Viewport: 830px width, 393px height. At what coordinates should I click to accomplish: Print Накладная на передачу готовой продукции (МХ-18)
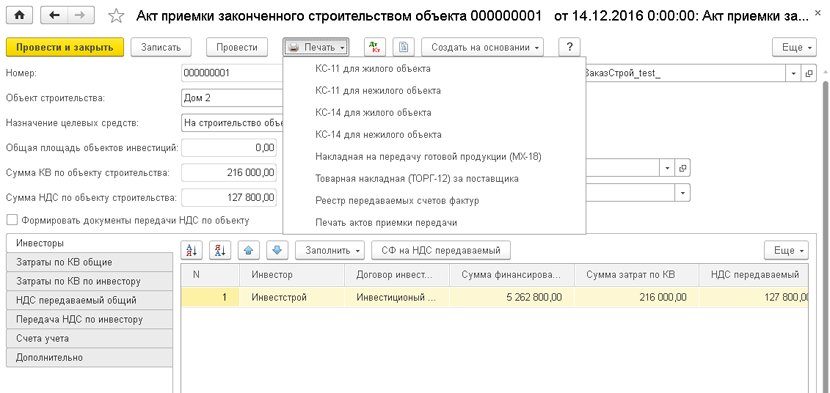pyautogui.click(x=434, y=157)
